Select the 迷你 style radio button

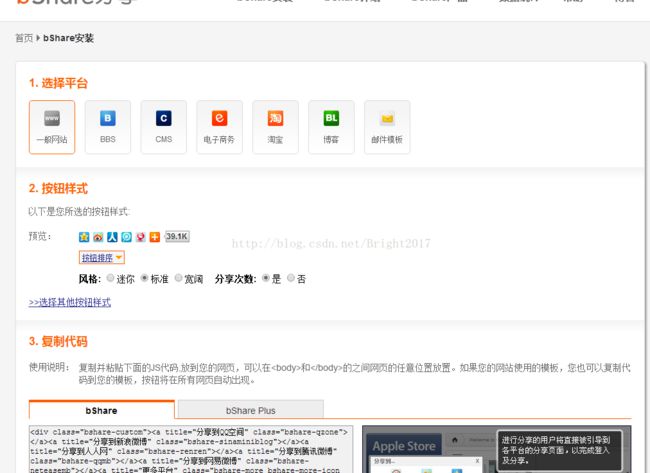[110, 278]
